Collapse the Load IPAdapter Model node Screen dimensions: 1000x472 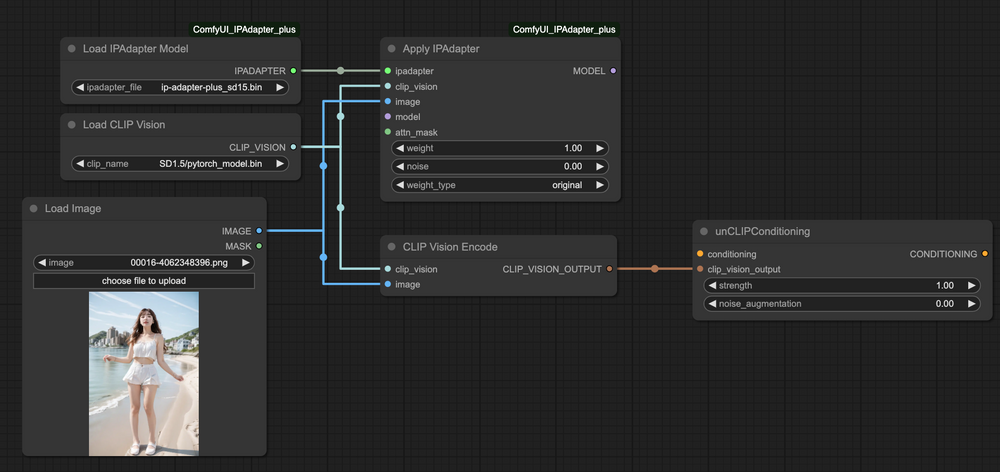72,48
